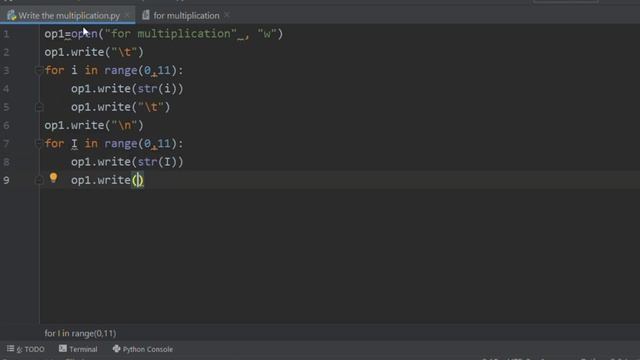Screen dimensions: 640x360
Task: Click op1.write(str(i)) on line 4
Action: point(127,89)
